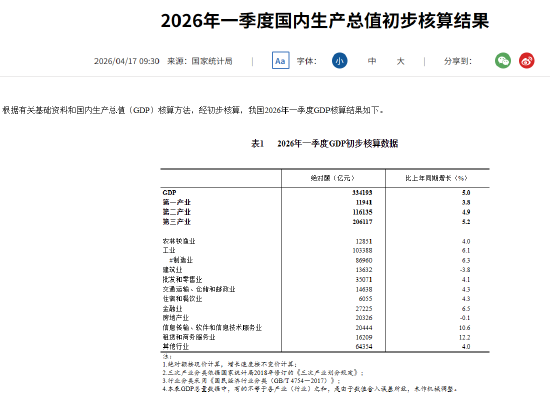This screenshot has width=550, height=403.
Task: Click footnote 1 about 绝对额按现价计算
Action: point(230,364)
